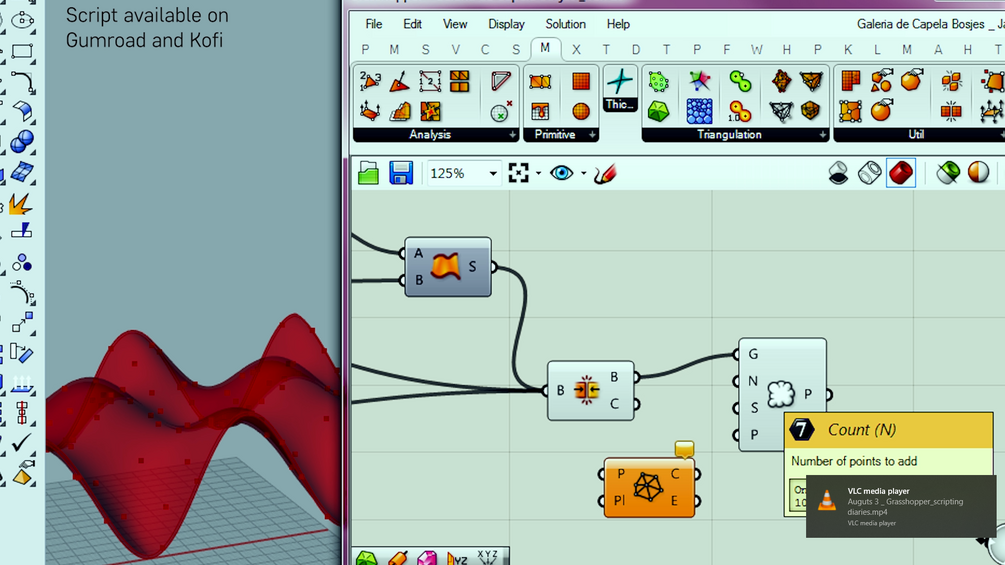Click the VLC media player notification
Screen dimensions: 1005x565
click(900, 505)
